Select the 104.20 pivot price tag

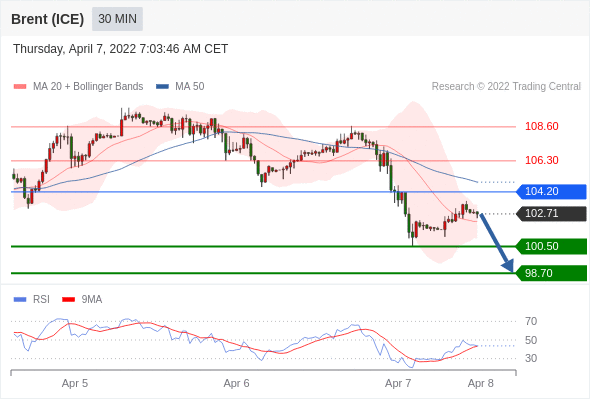coord(551,192)
